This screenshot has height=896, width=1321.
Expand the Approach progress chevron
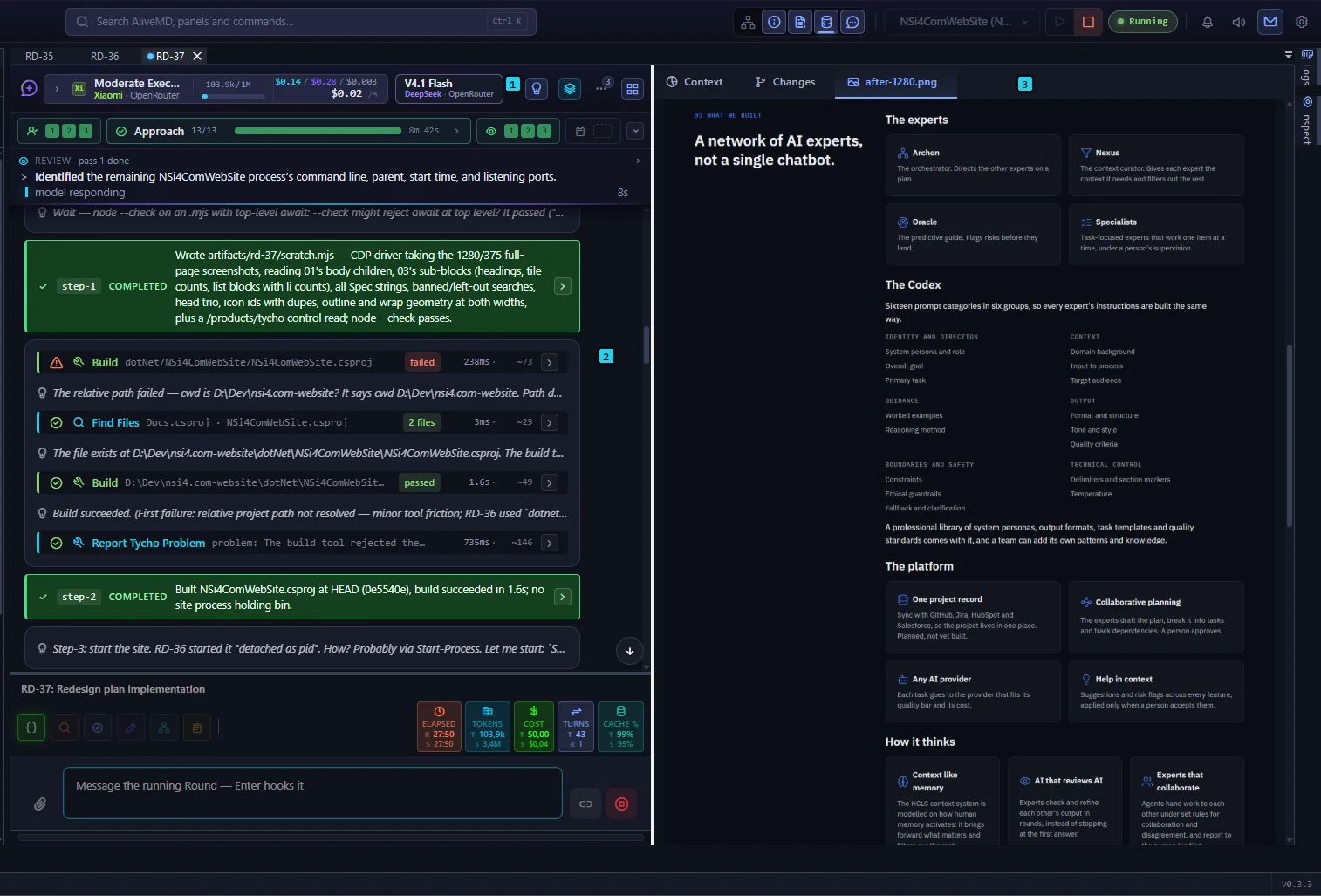point(456,131)
